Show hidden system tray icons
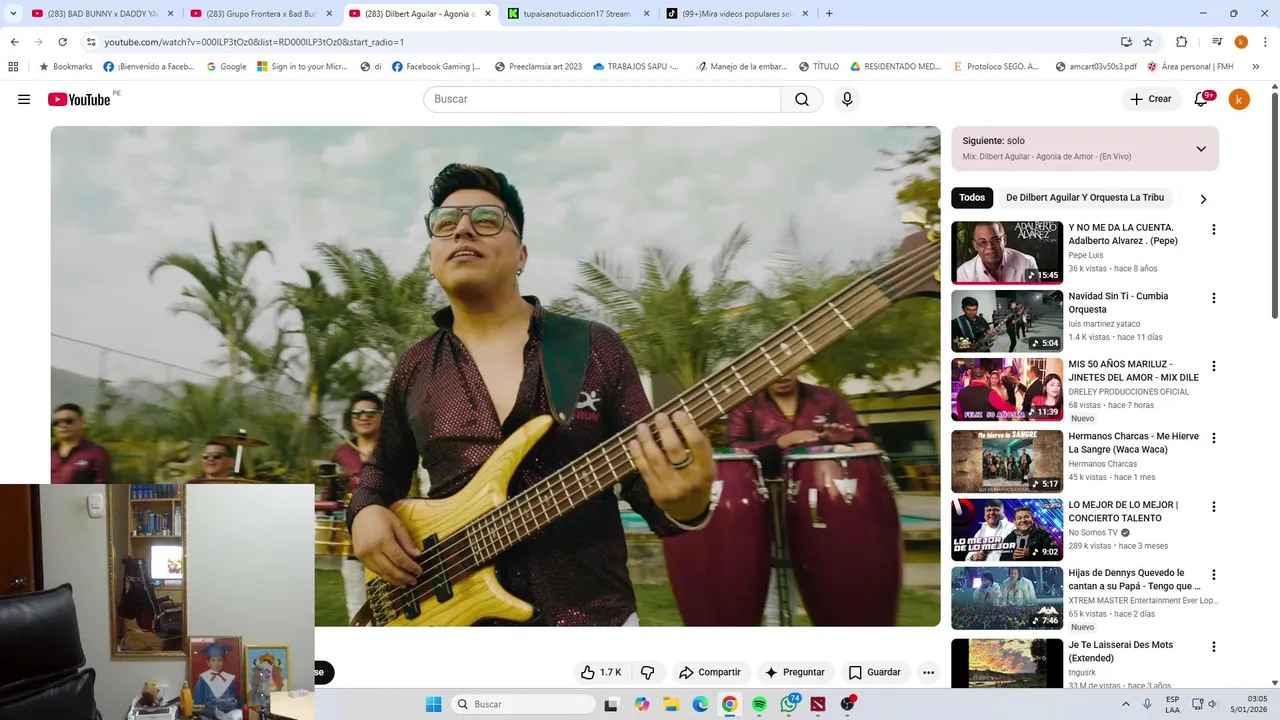 1126,704
